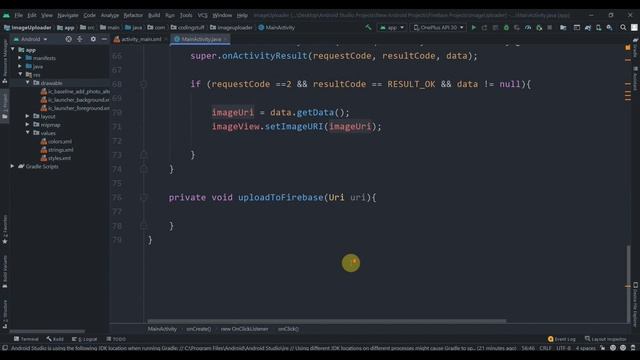
Task: Open Project panel gear settings
Action: click(x=93, y=39)
